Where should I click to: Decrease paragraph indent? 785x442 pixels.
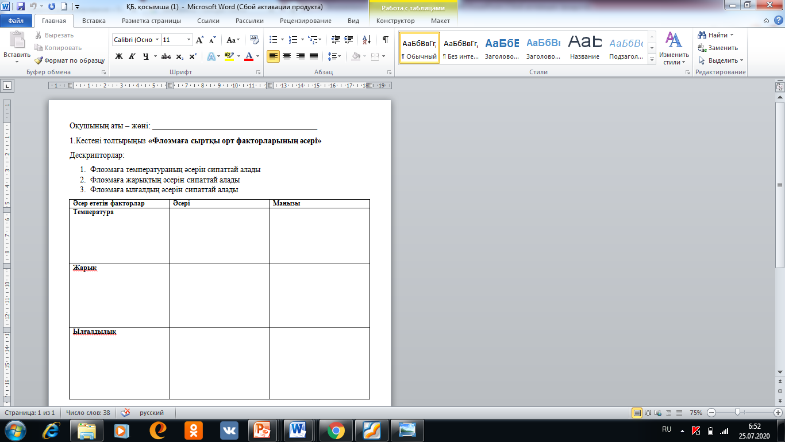335,40
